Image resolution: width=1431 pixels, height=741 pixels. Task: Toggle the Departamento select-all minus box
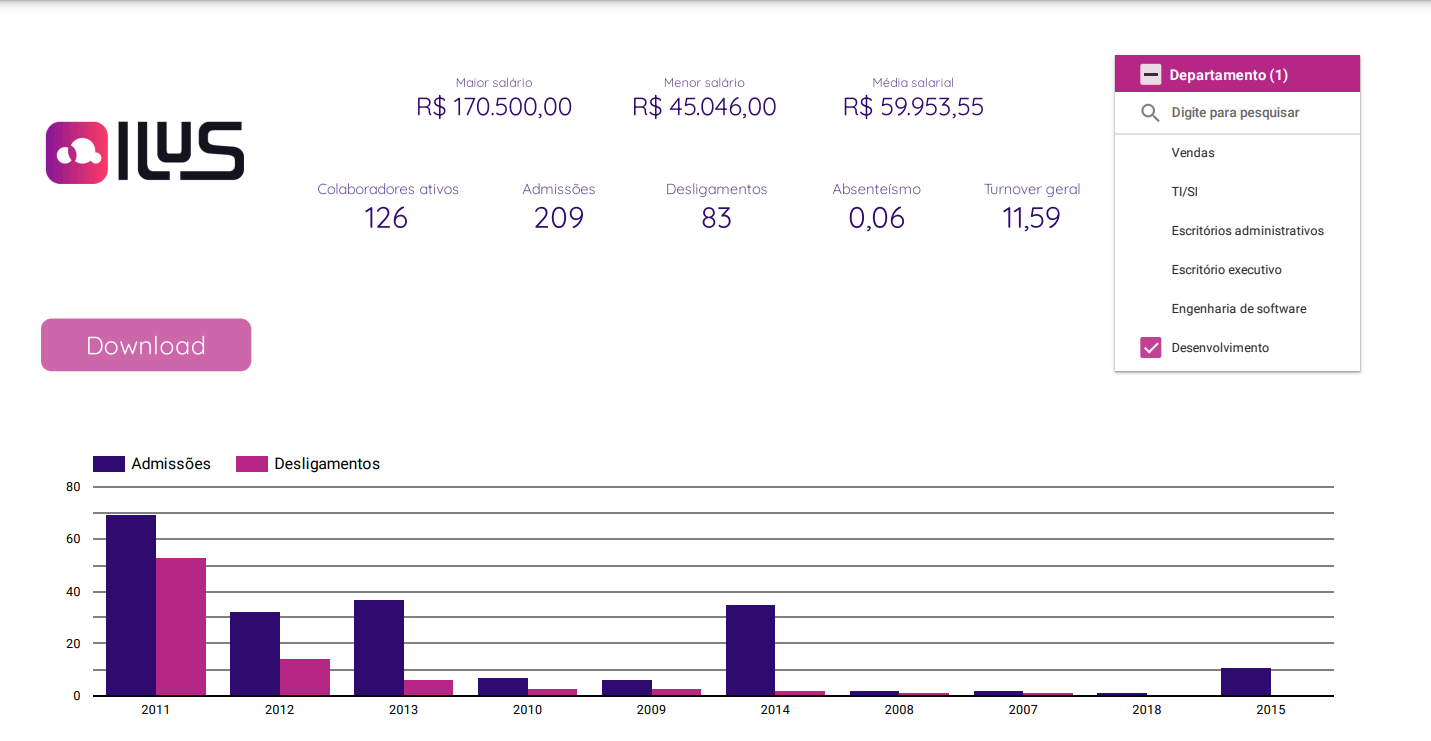pyautogui.click(x=1150, y=75)
